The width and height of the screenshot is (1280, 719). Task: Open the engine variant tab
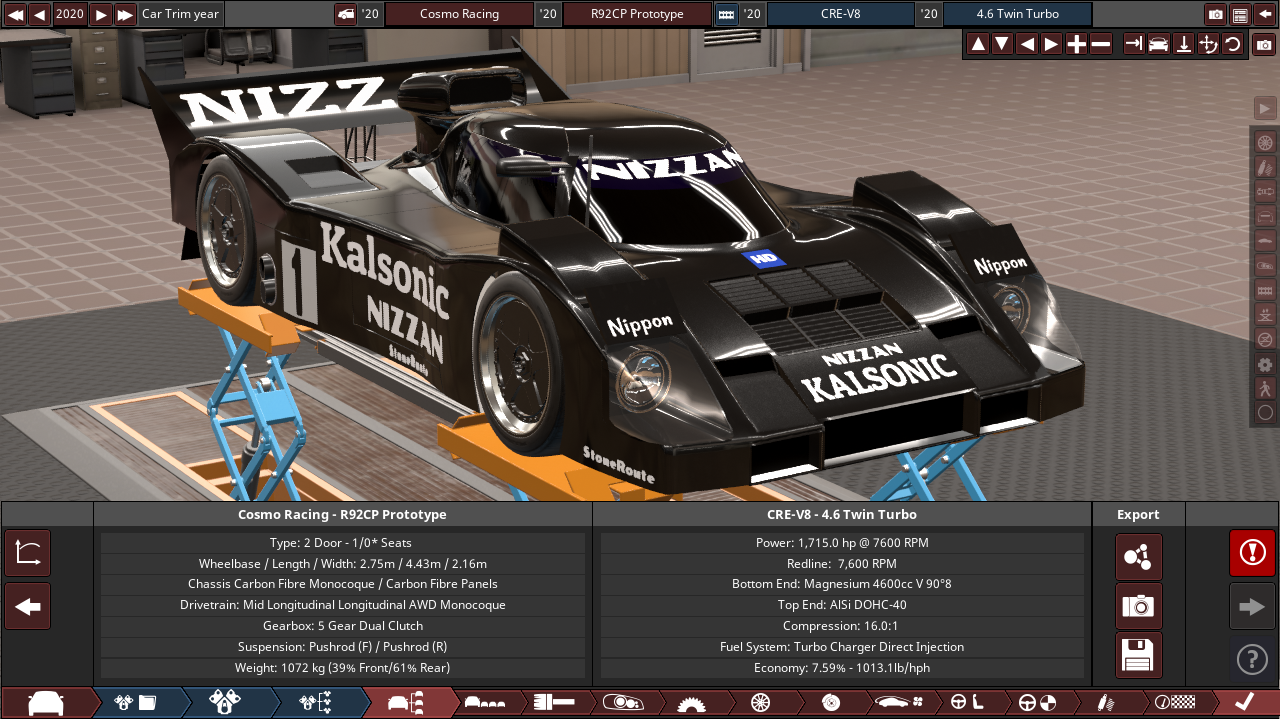(226, 702)
